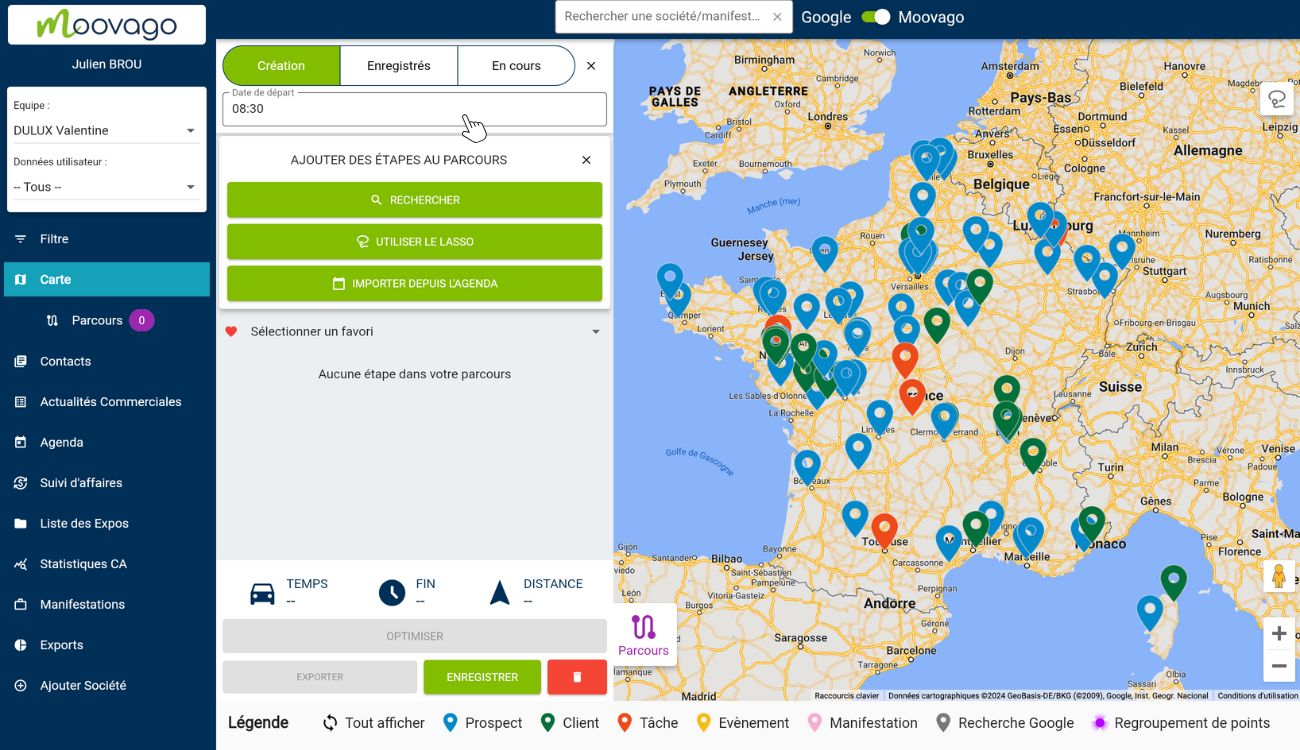Image resolution: width=1300 pixels, height=750 pixels.
Task: Click the clock FIN icon
Action: tap(392, 593)
